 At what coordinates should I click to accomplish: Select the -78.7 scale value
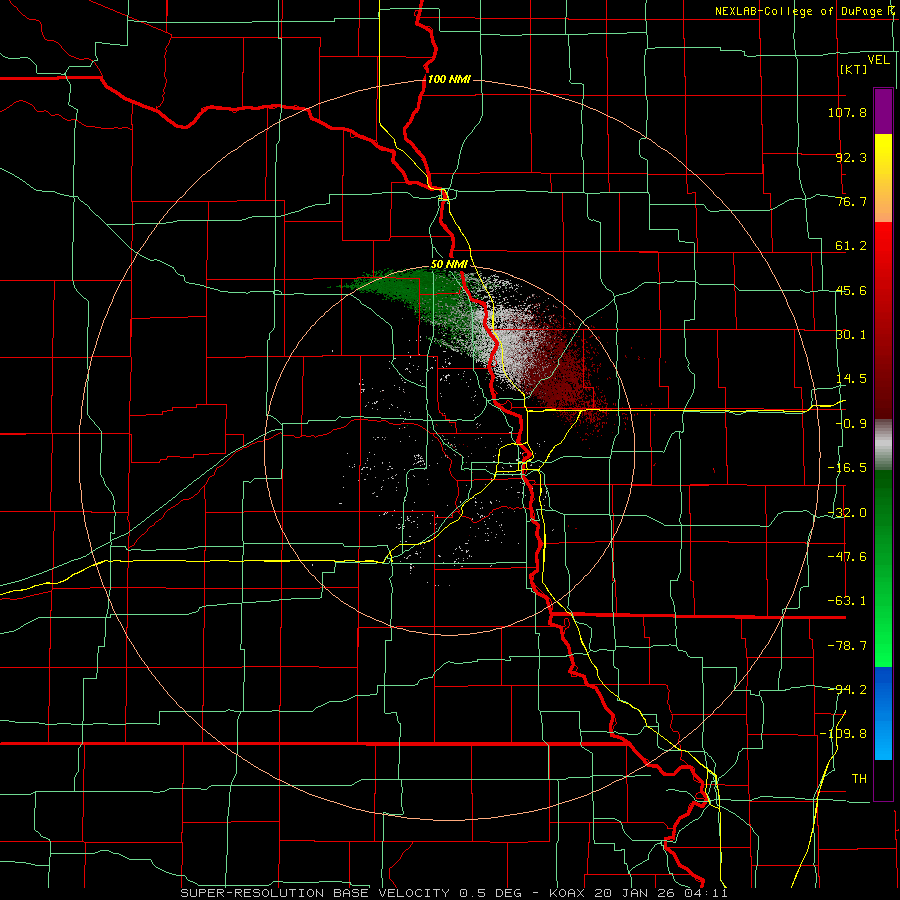[847, 646]
